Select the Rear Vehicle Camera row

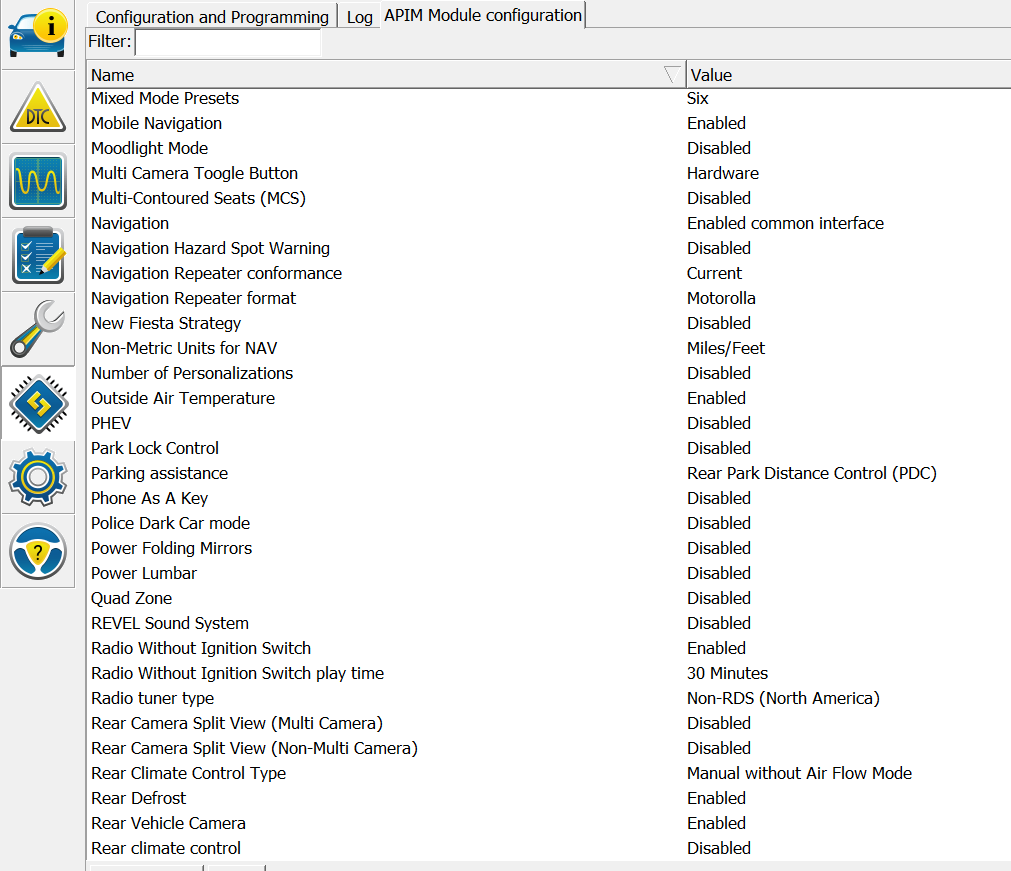coord(168,823)
